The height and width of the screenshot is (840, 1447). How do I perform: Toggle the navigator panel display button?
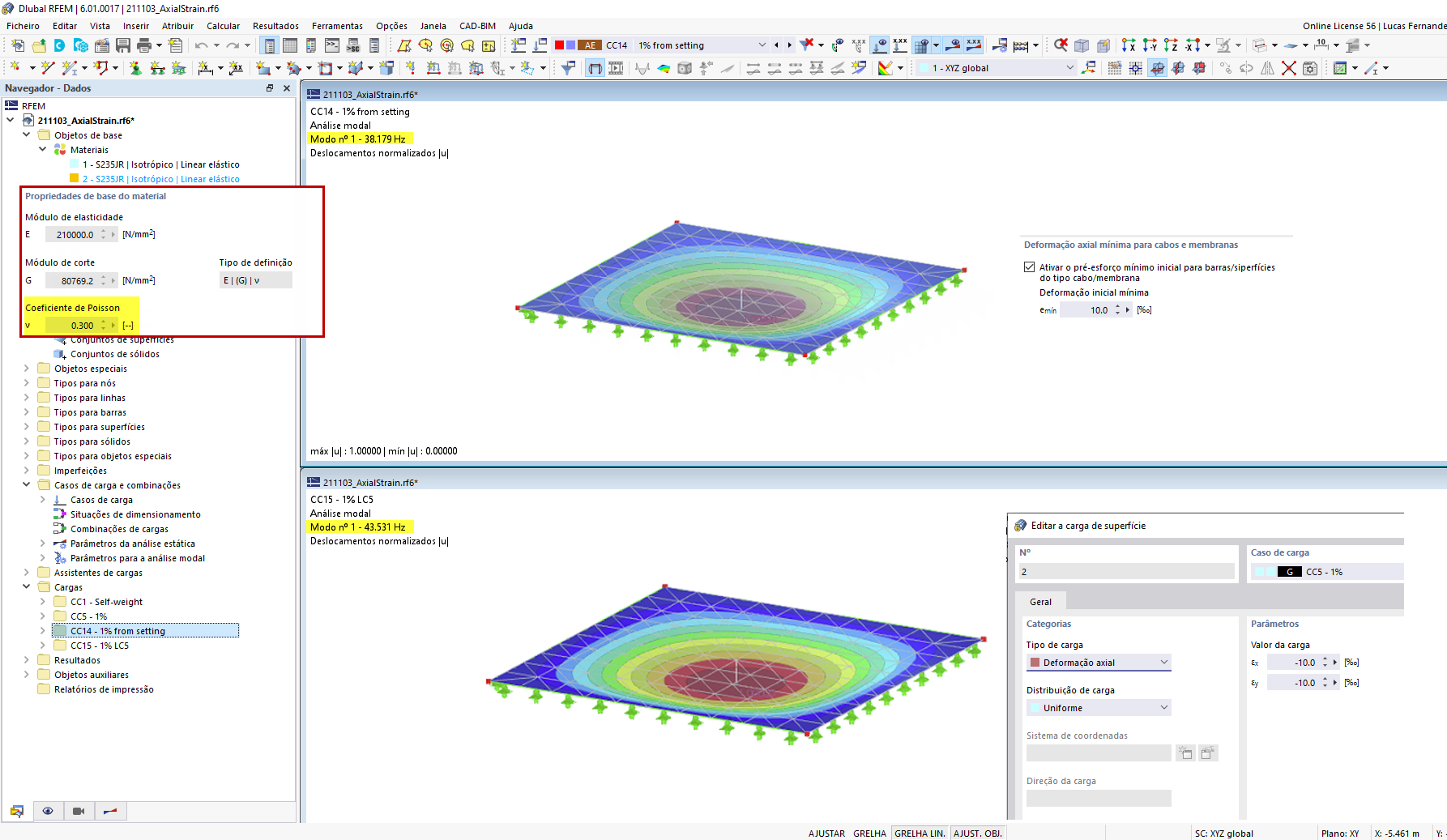coord(270,45)
